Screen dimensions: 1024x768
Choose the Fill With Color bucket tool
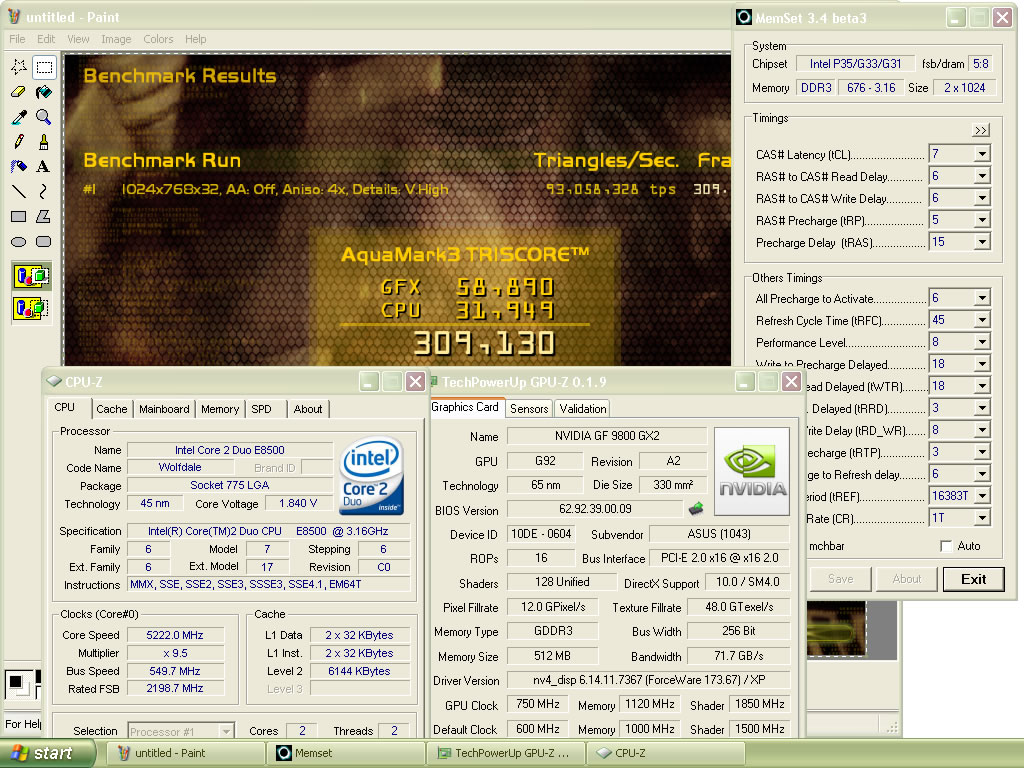pyautogui.click(x=44, y=92)
